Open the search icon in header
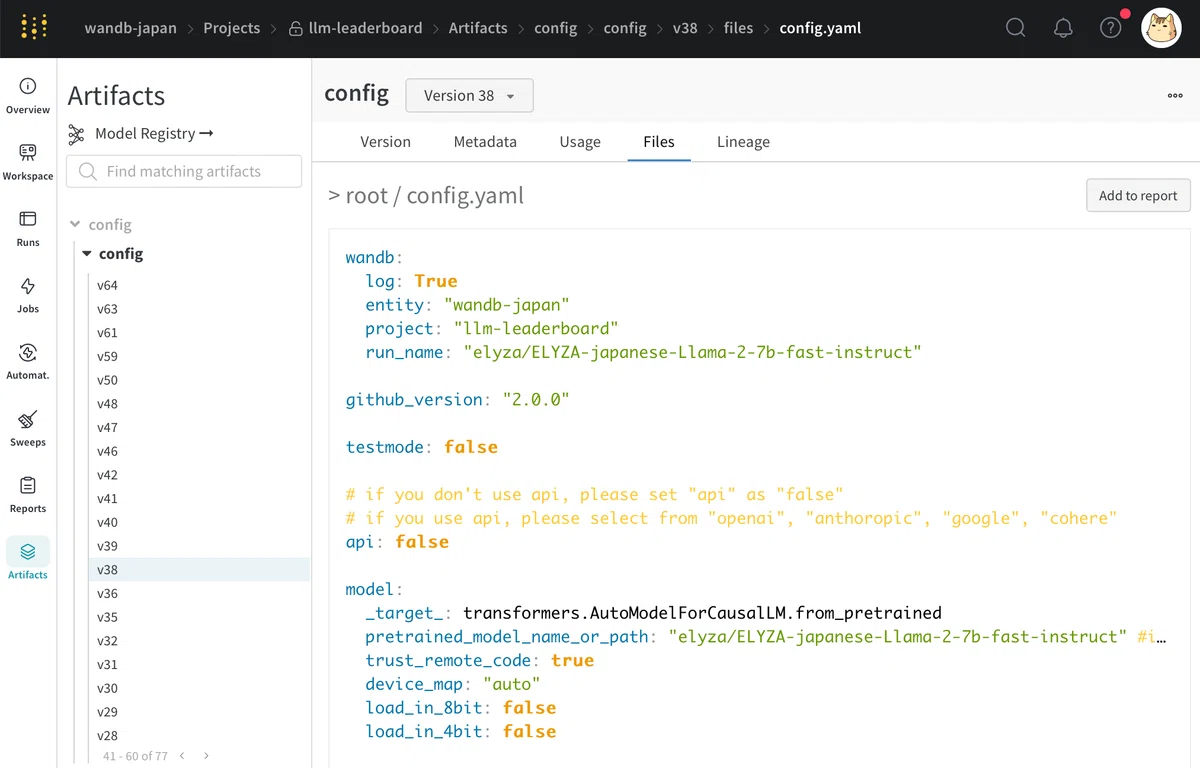This screenshot has width=1200, height=768. (1015, 28)
